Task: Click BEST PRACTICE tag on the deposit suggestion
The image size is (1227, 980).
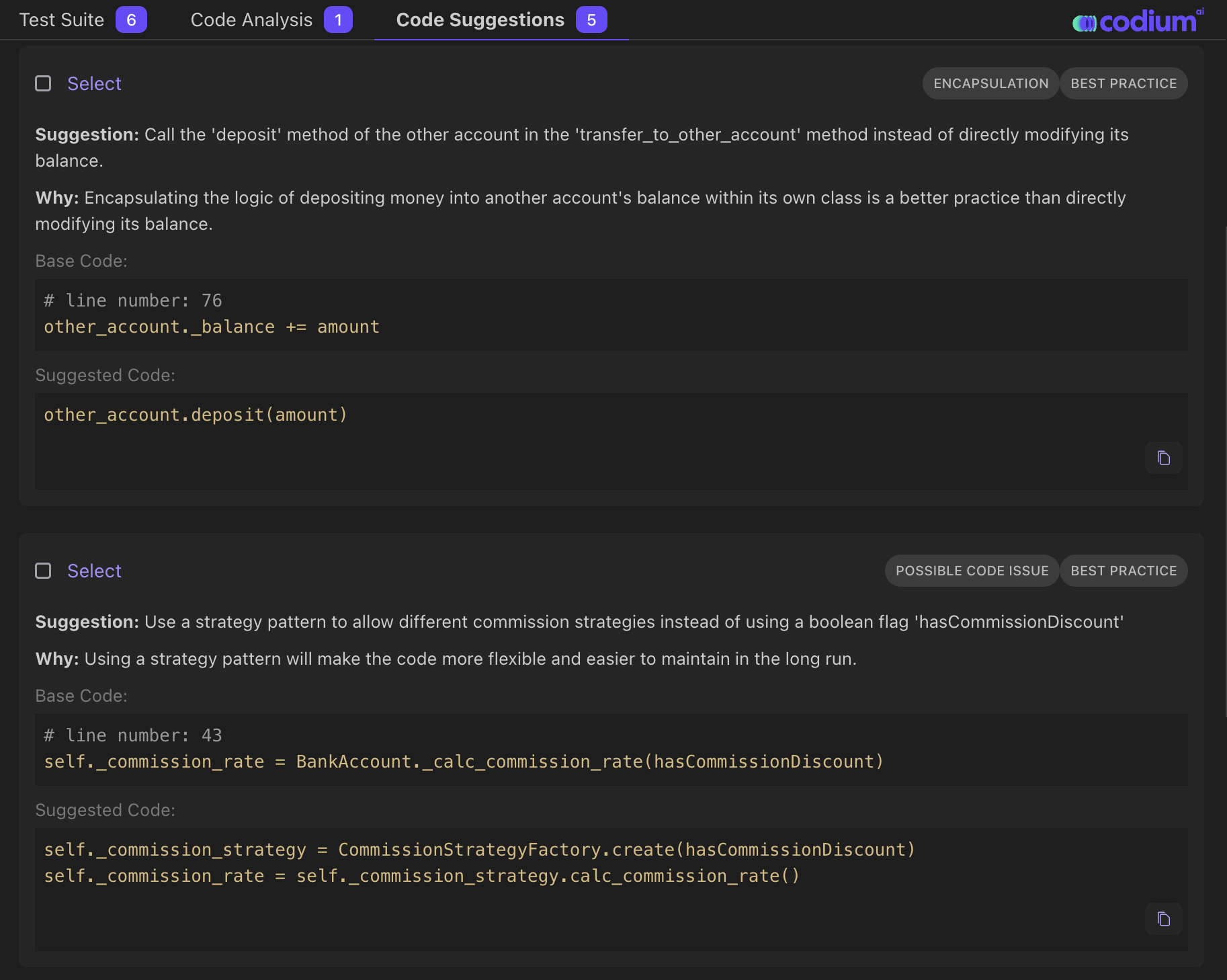Action: point(1124,83)
